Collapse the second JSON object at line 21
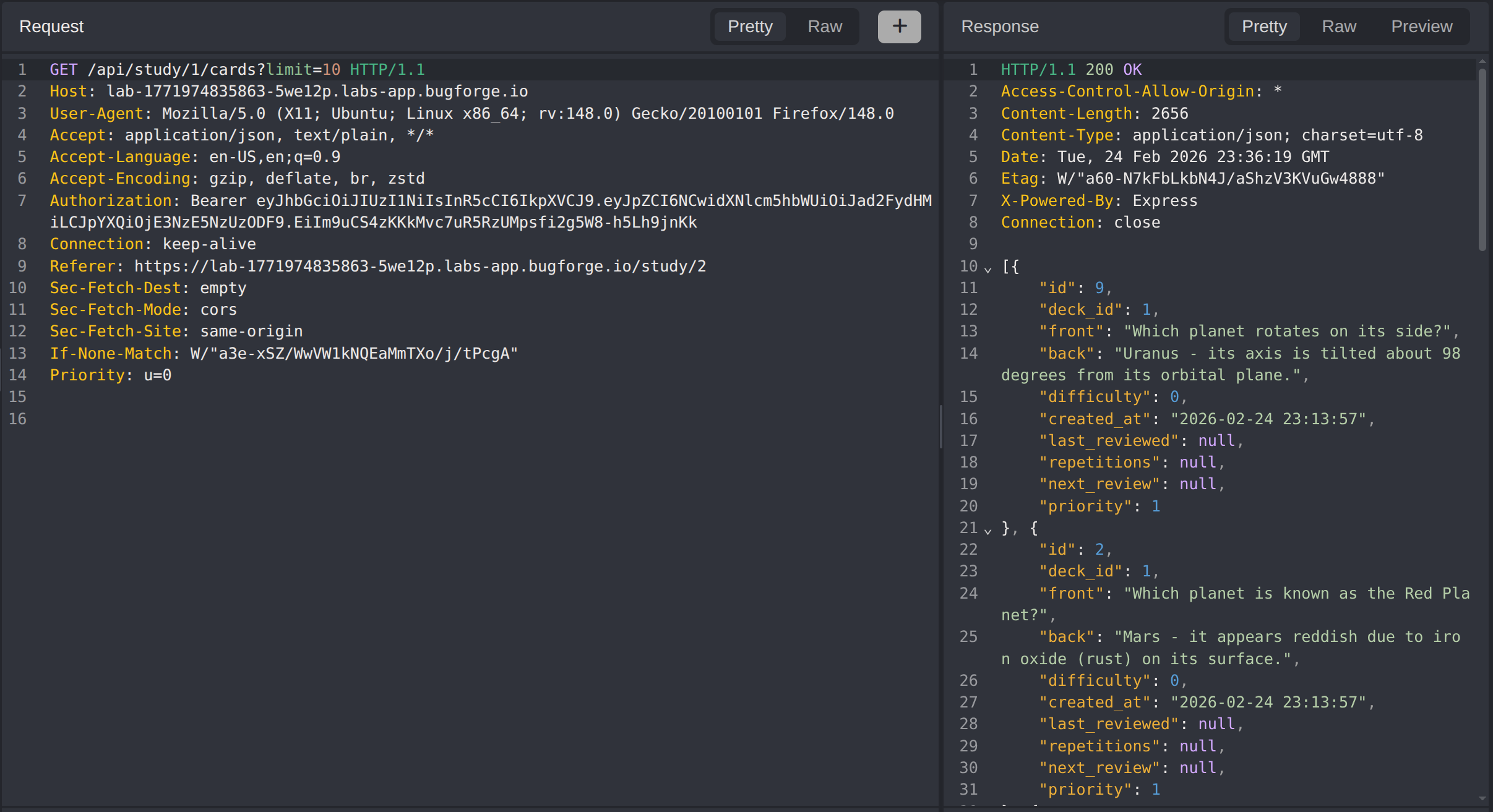This screenshot has width=1493, height=812. 988,531
